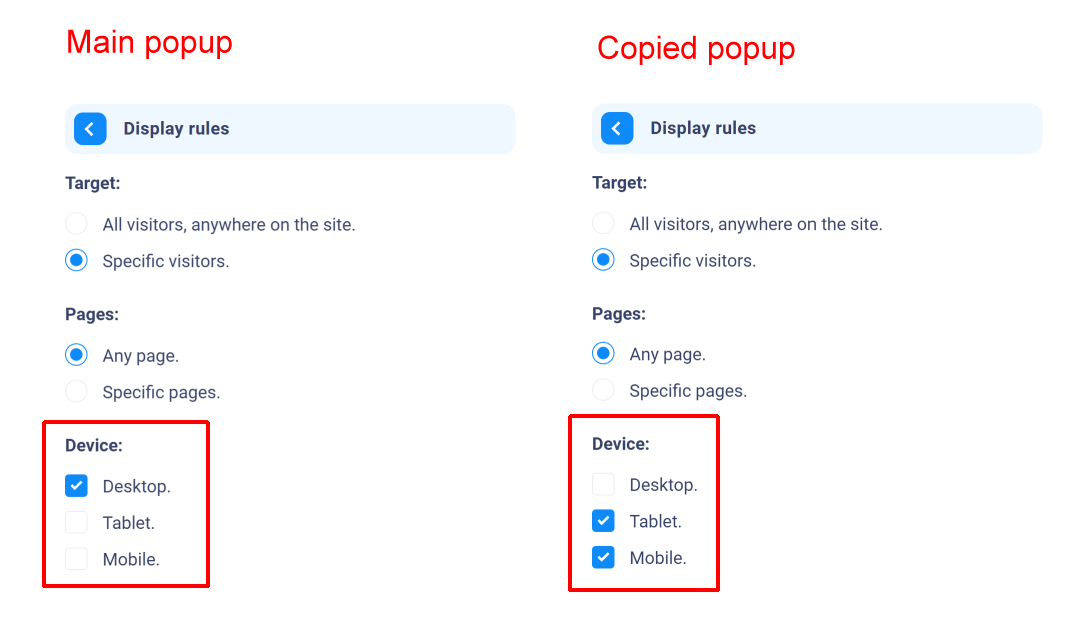This screenshot has height=640, width=1086.
Task: Click 'Tablet.' label text in Main popup
Action: point(128,522)
